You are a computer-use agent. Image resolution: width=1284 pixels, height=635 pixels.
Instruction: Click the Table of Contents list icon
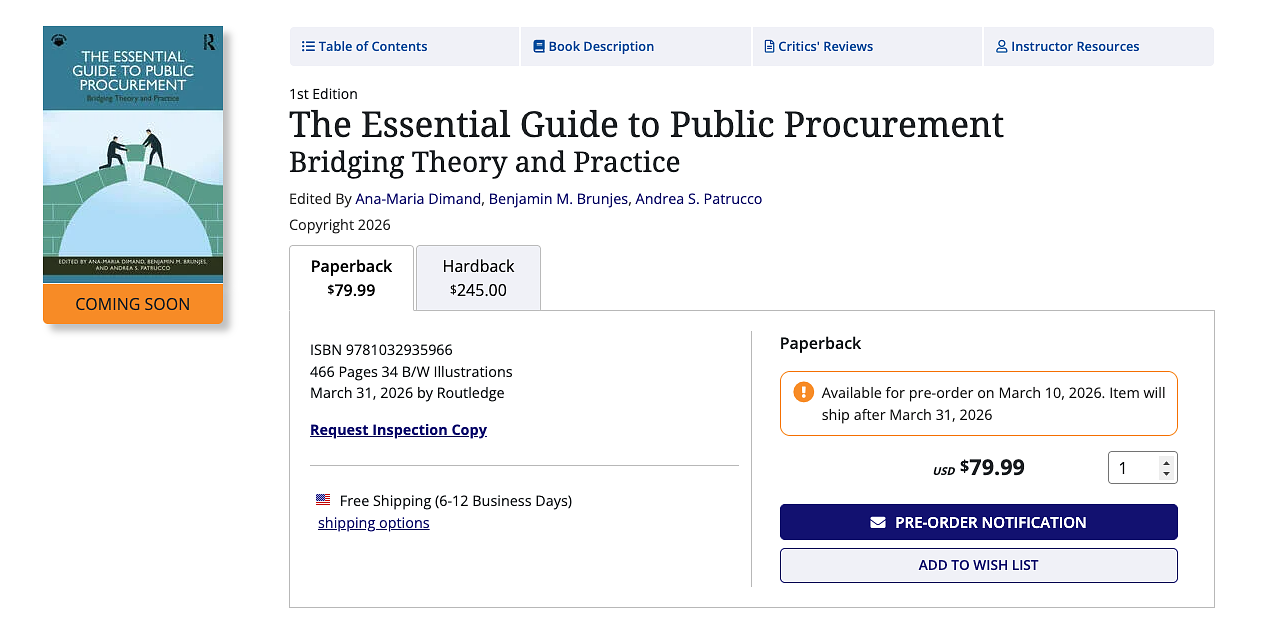(308, 46)
